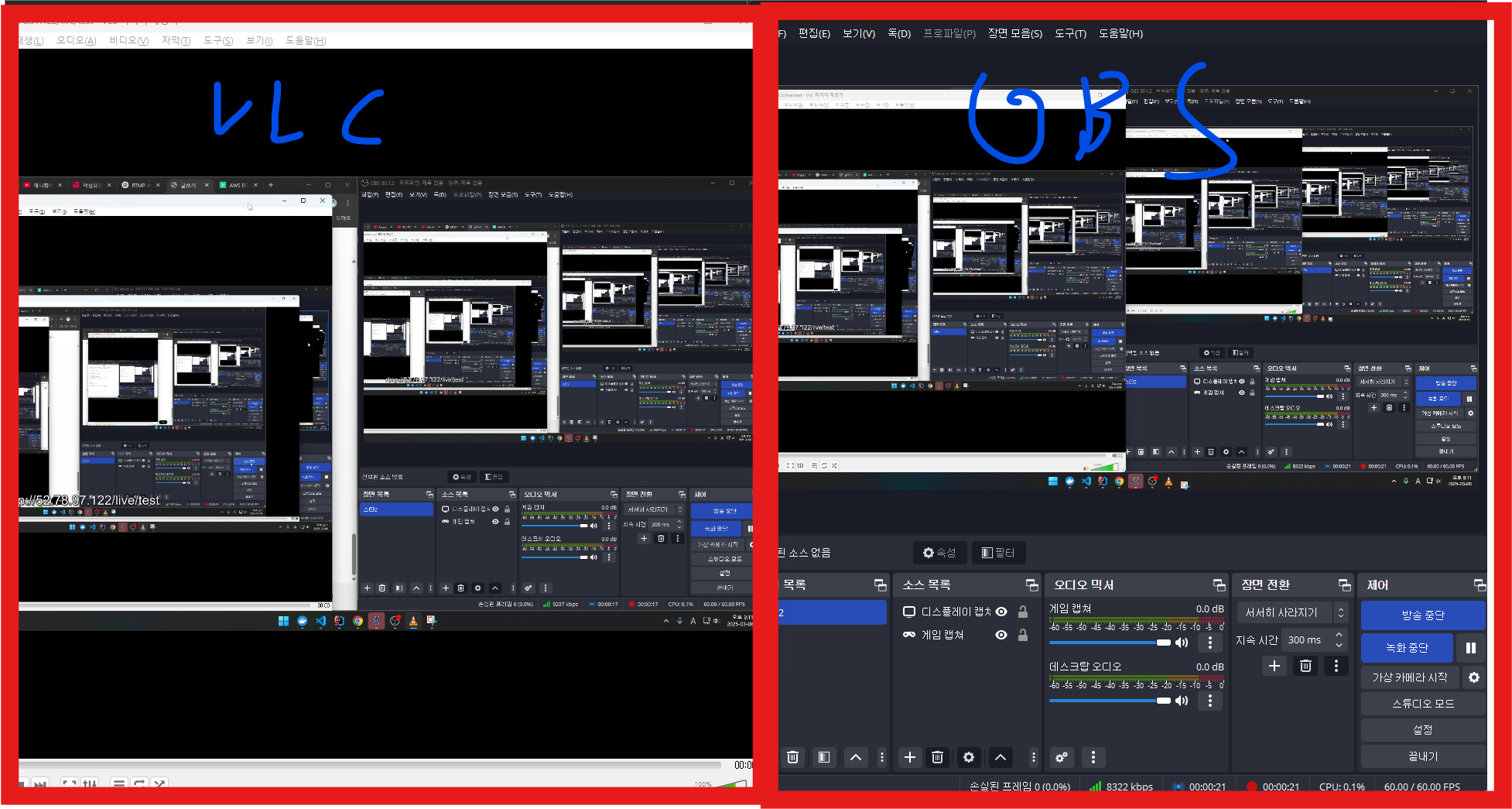
Task: Pop out the 오디오 믹서 dock
Action: (1219, 584)
